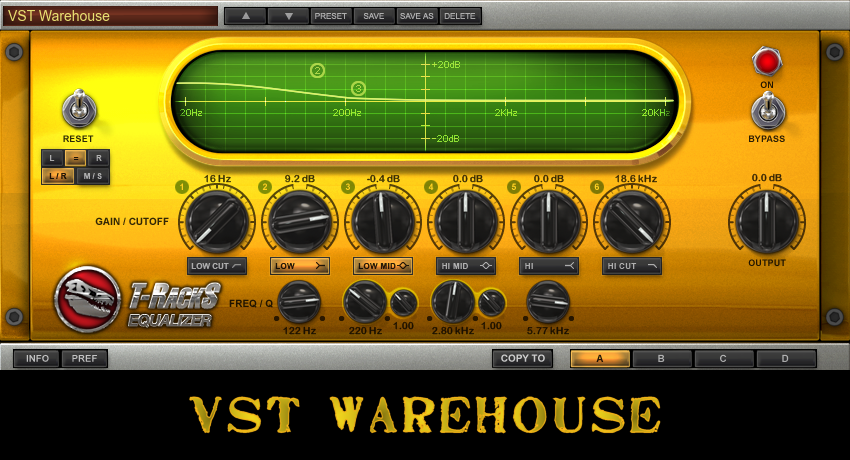Flip the BYPASS toggle switch
The height and width of the screenshot is (460, 850).
pyautogui.click(x=767, y=111)
